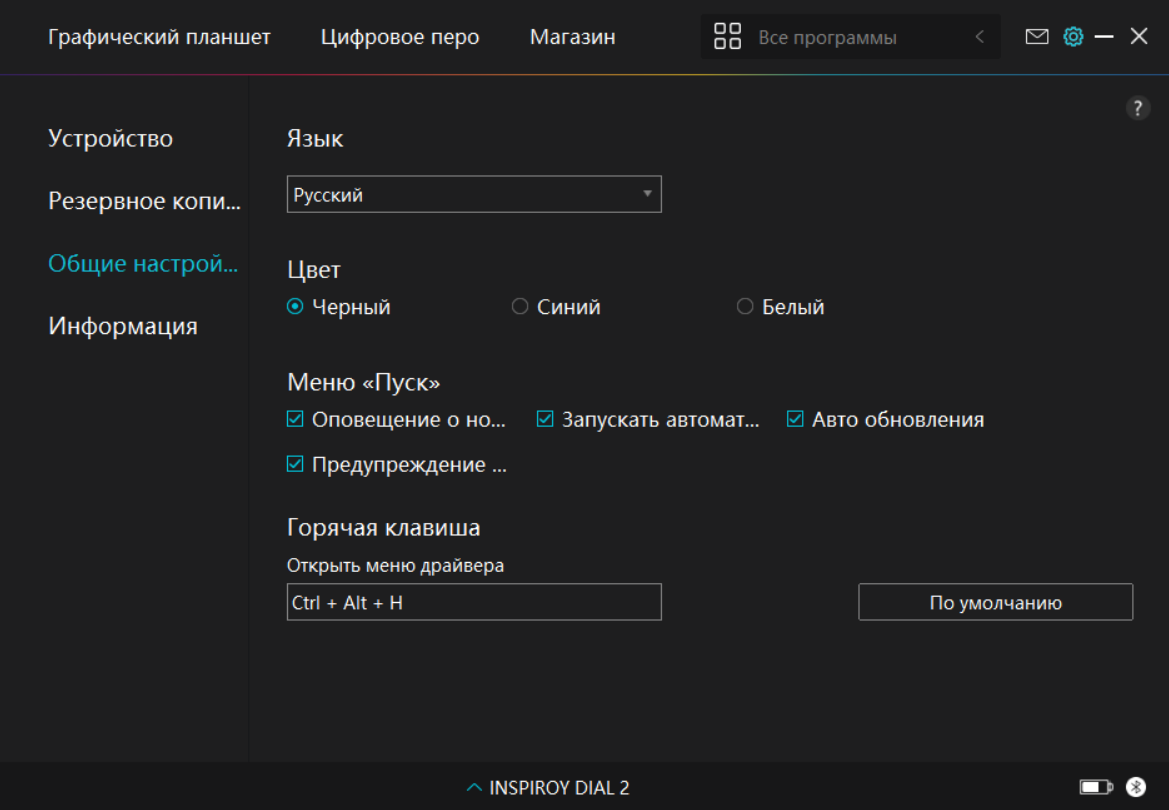This screenshot has height=810, width=1169.
Task: Select the Синий color theme
Action: (x=520, y=307)
